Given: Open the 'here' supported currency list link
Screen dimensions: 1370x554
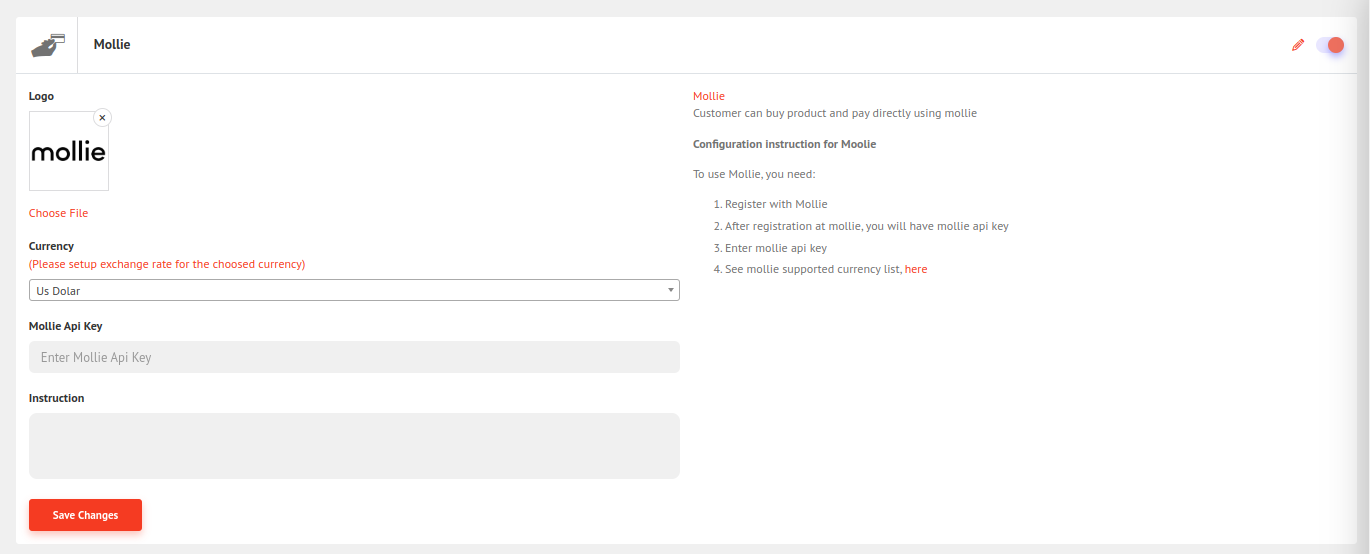Looking at the screenshot, I should click(916, 270).
